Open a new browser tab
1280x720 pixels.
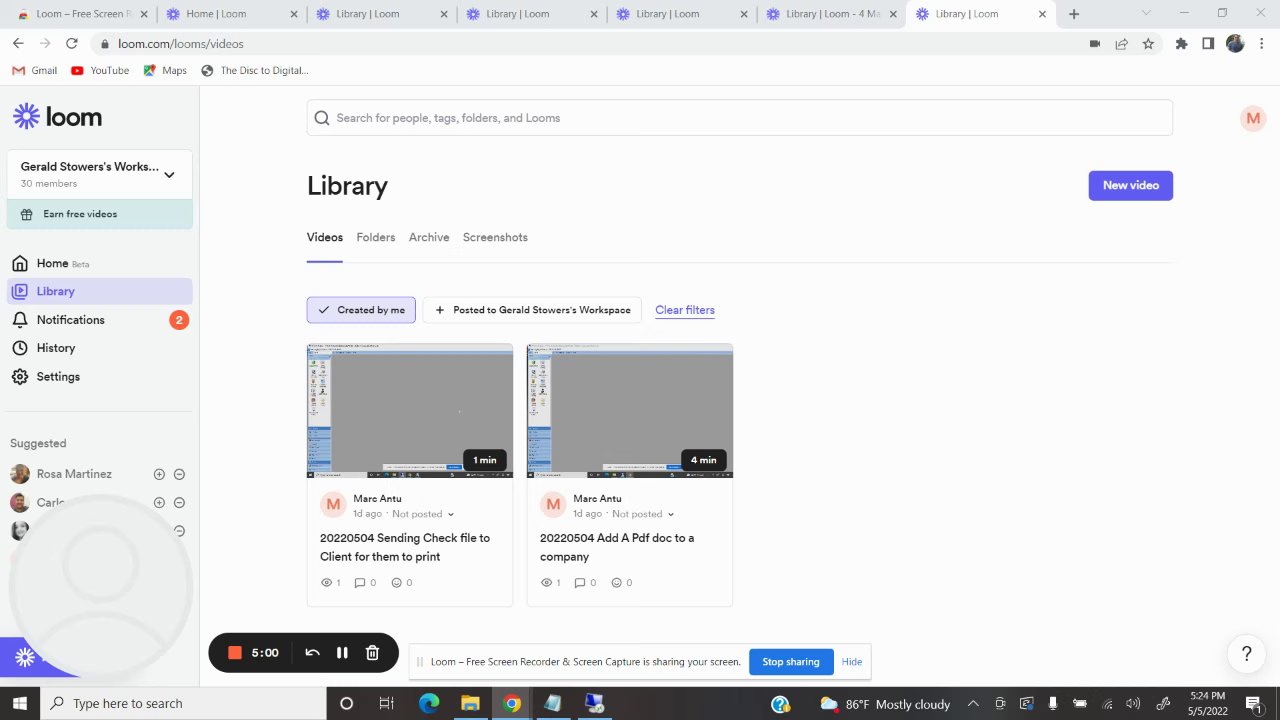tap(1073, 14)
